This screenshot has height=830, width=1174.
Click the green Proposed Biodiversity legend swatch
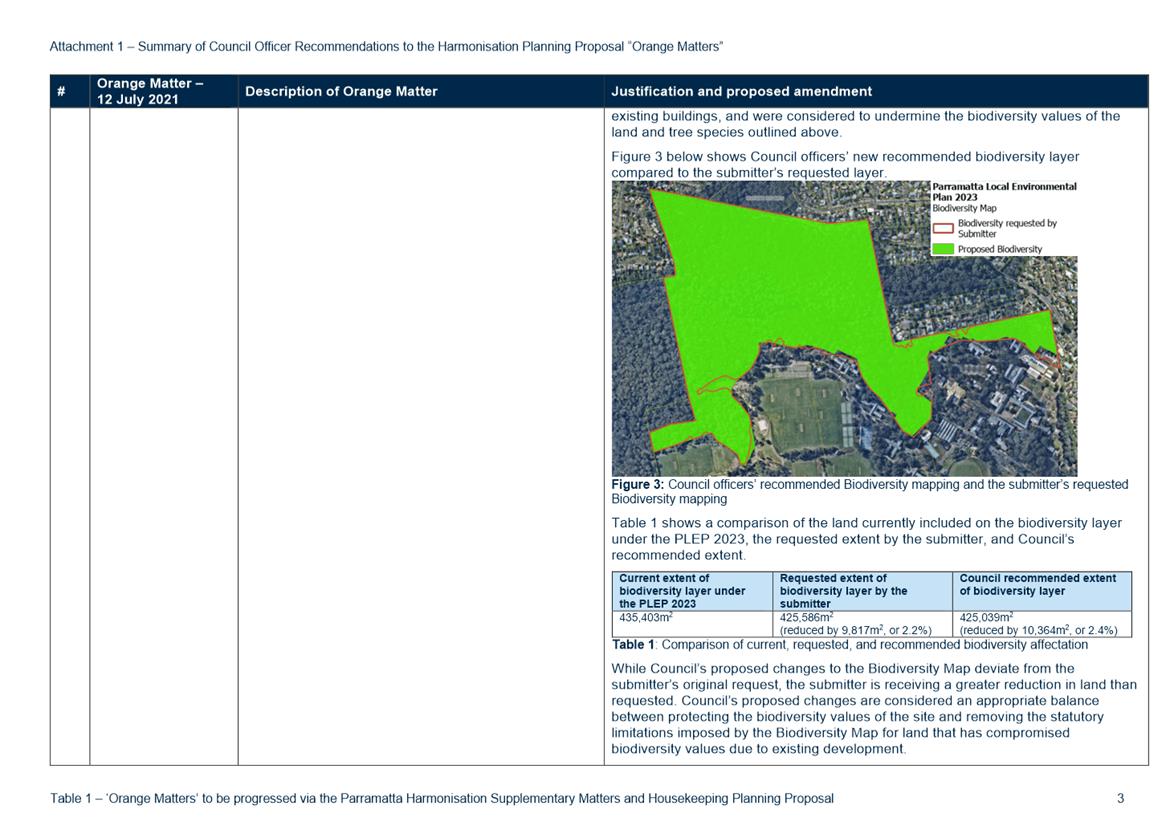click(x=943, y=249)
